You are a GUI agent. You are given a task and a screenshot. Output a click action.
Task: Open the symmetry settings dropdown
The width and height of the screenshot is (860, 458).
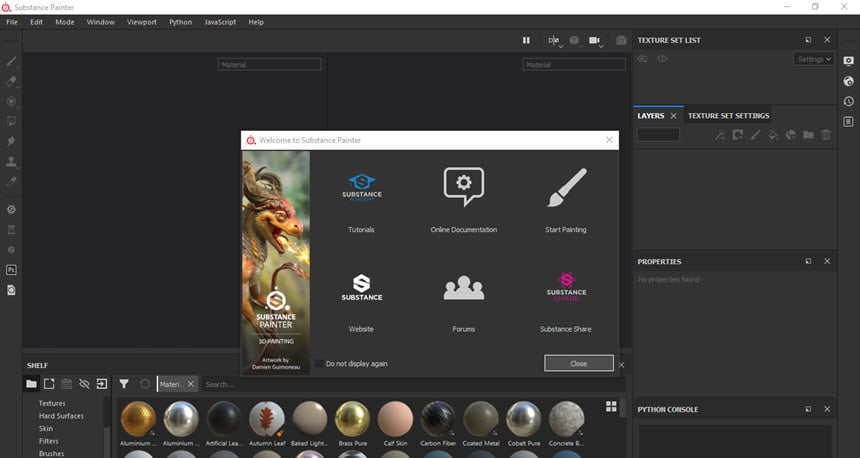(x=554, y=41)
